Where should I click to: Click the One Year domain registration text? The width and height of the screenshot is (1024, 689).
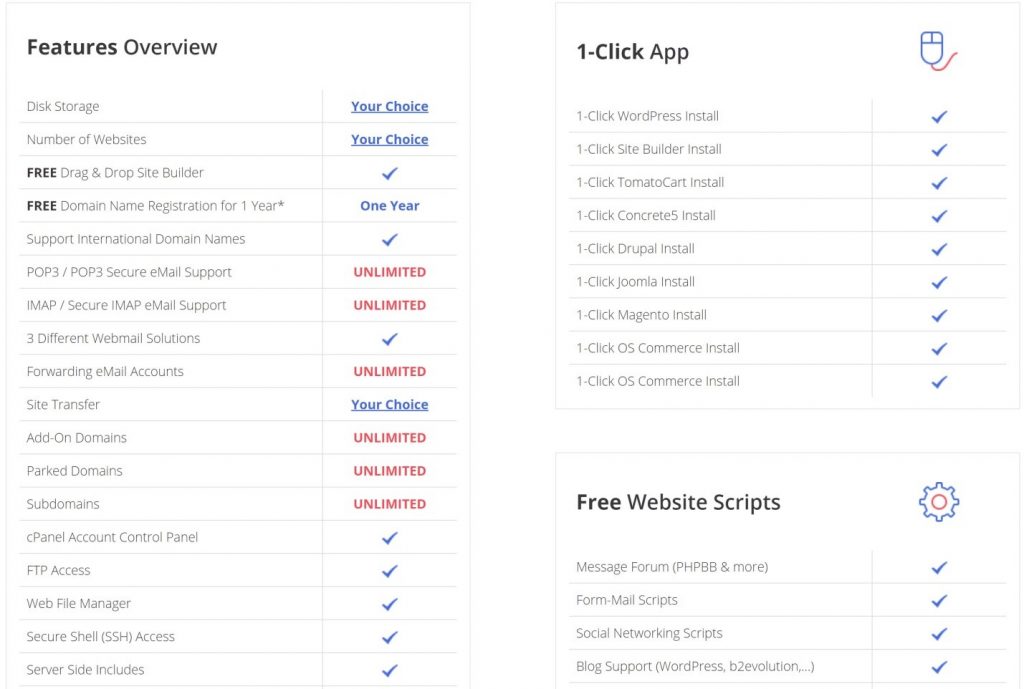pyautogui.click(x=389, y=206)
